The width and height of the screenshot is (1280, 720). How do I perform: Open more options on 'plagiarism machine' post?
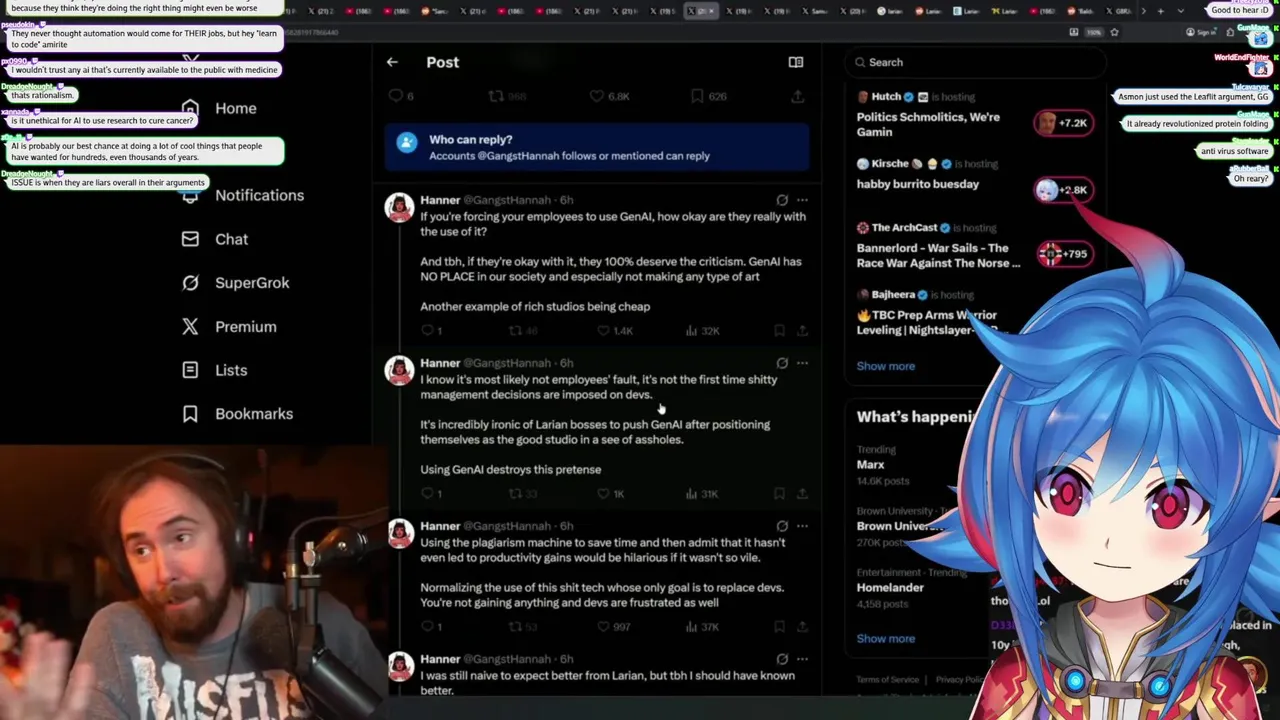(x=802, y=526)
